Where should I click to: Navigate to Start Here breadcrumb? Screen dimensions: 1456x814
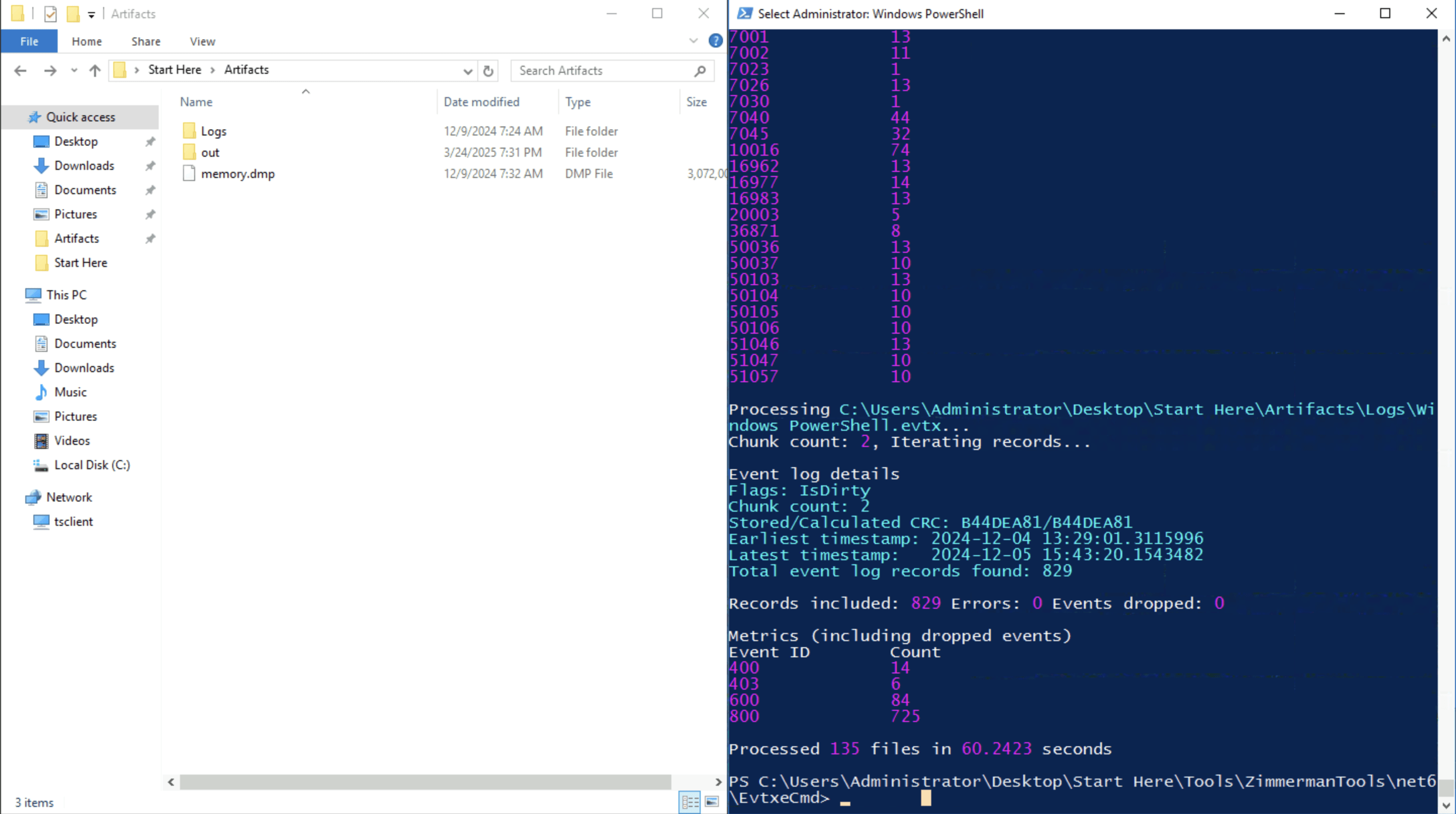(x=174, y=70)
